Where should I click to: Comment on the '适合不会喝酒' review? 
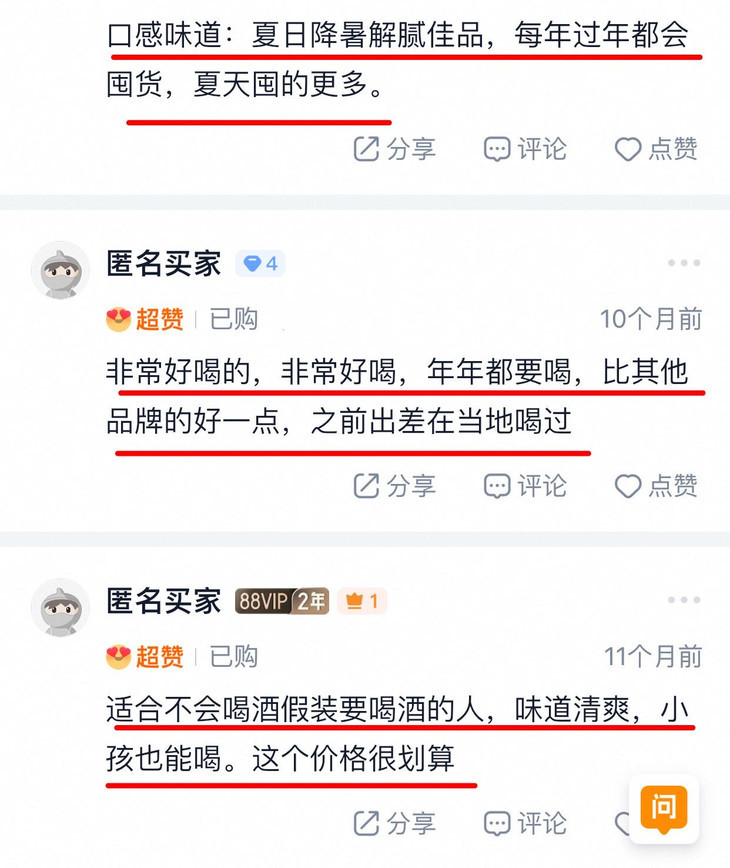(525, 823)
